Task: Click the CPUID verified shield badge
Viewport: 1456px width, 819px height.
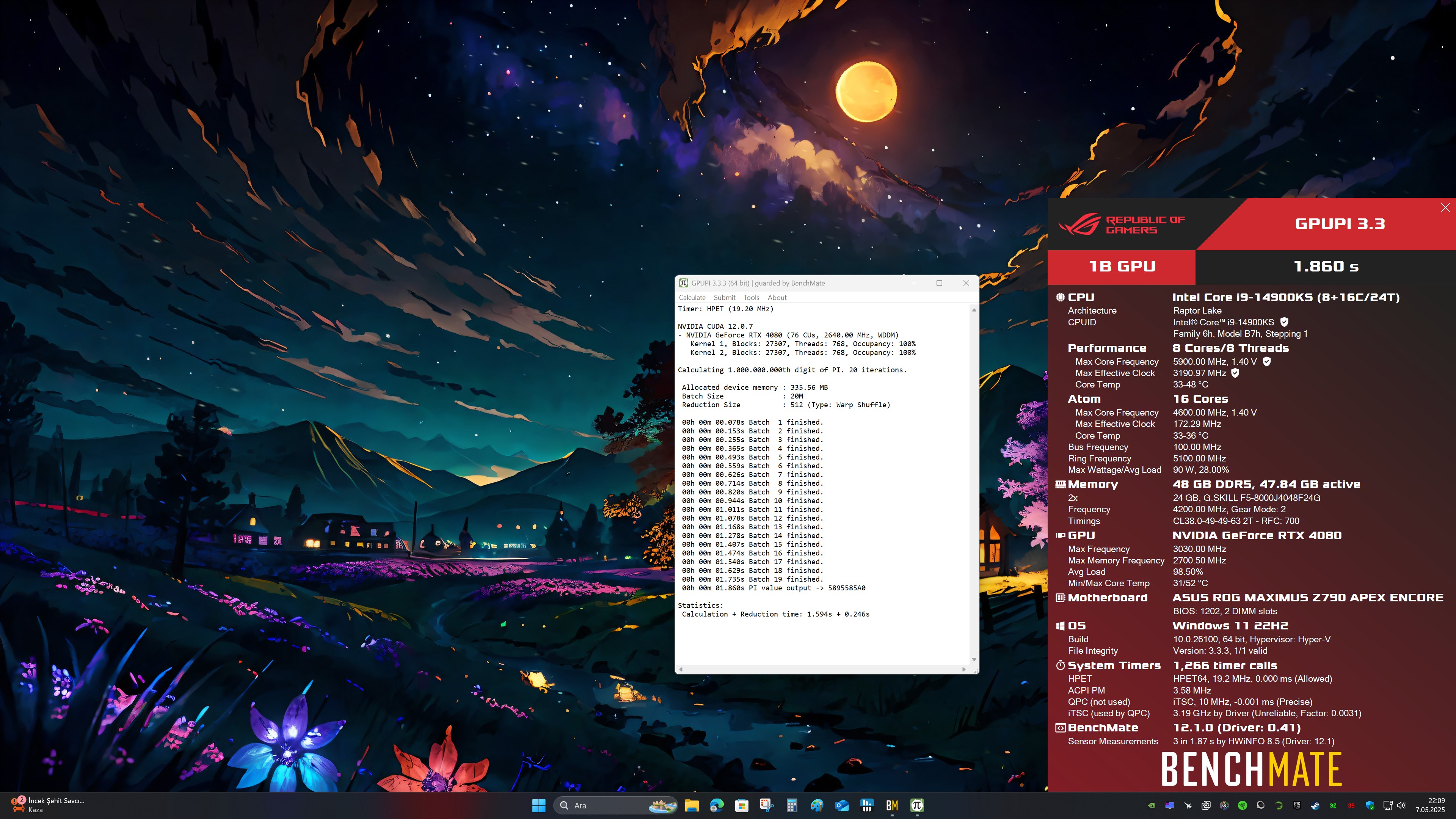Action: [x=1284, y=322]
